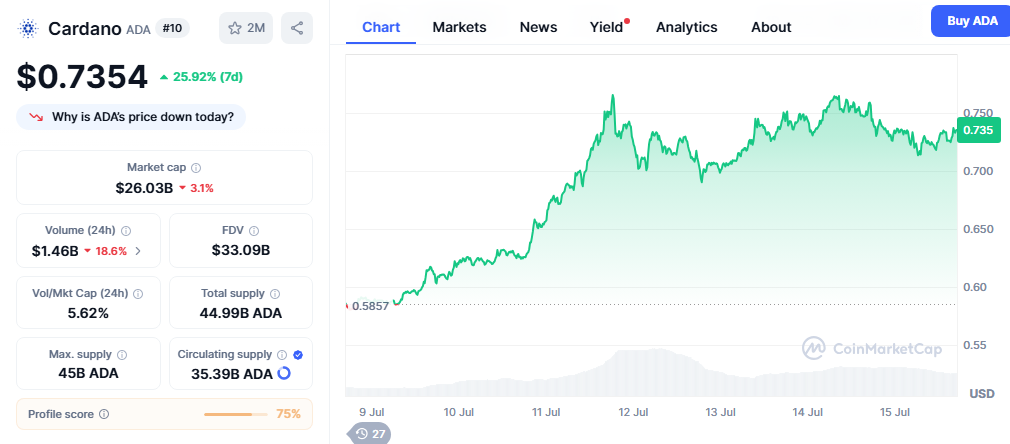Open the chart events counter showing 27
The image size is (1010, 444).
369,434
